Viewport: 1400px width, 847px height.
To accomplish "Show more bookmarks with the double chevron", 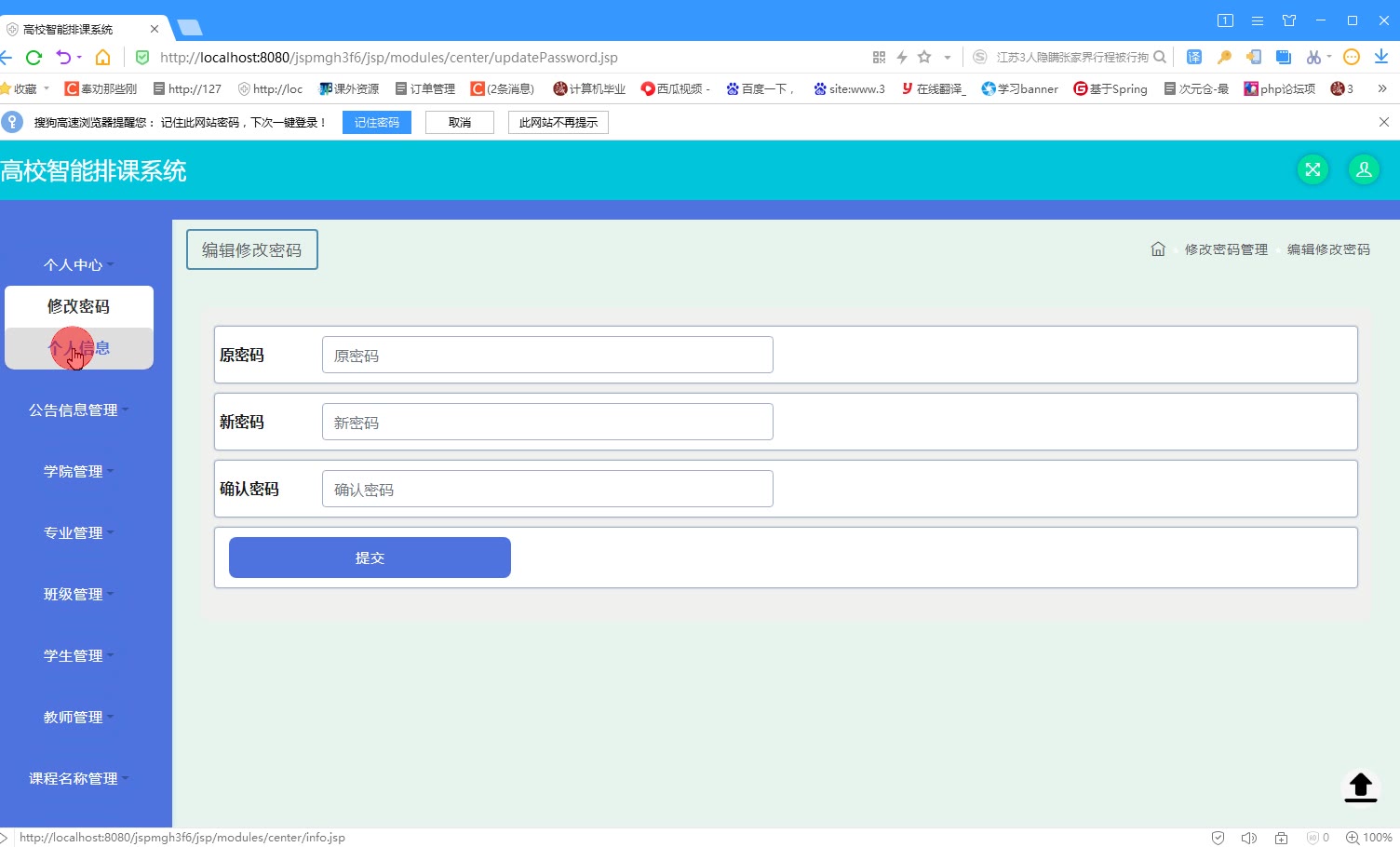I will [x=1382, y=88].
